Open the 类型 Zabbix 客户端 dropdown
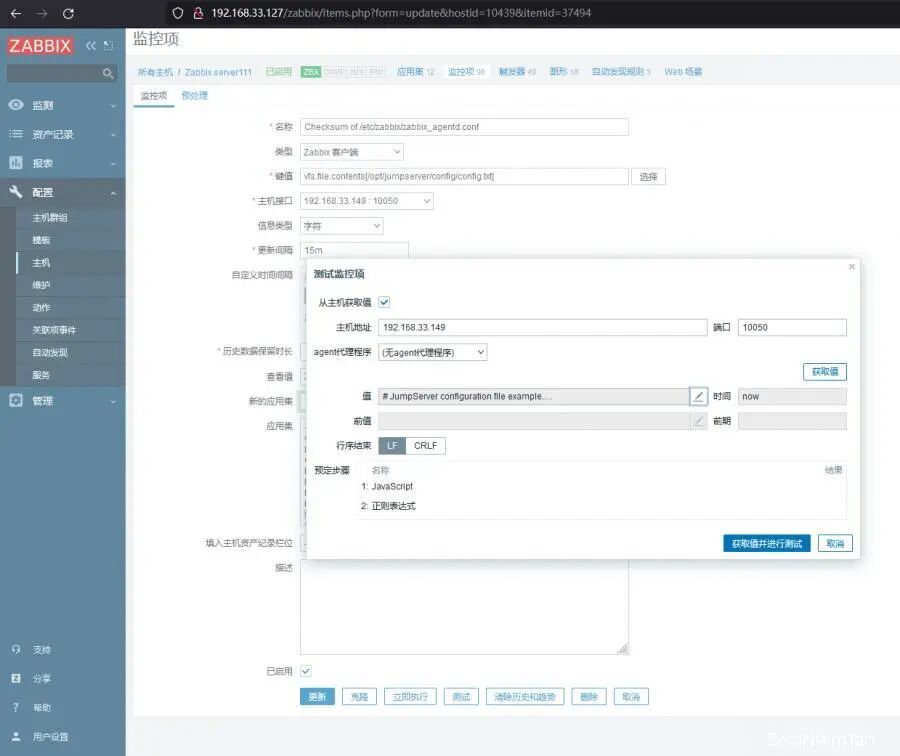The image size is (900, 756). 352,152
